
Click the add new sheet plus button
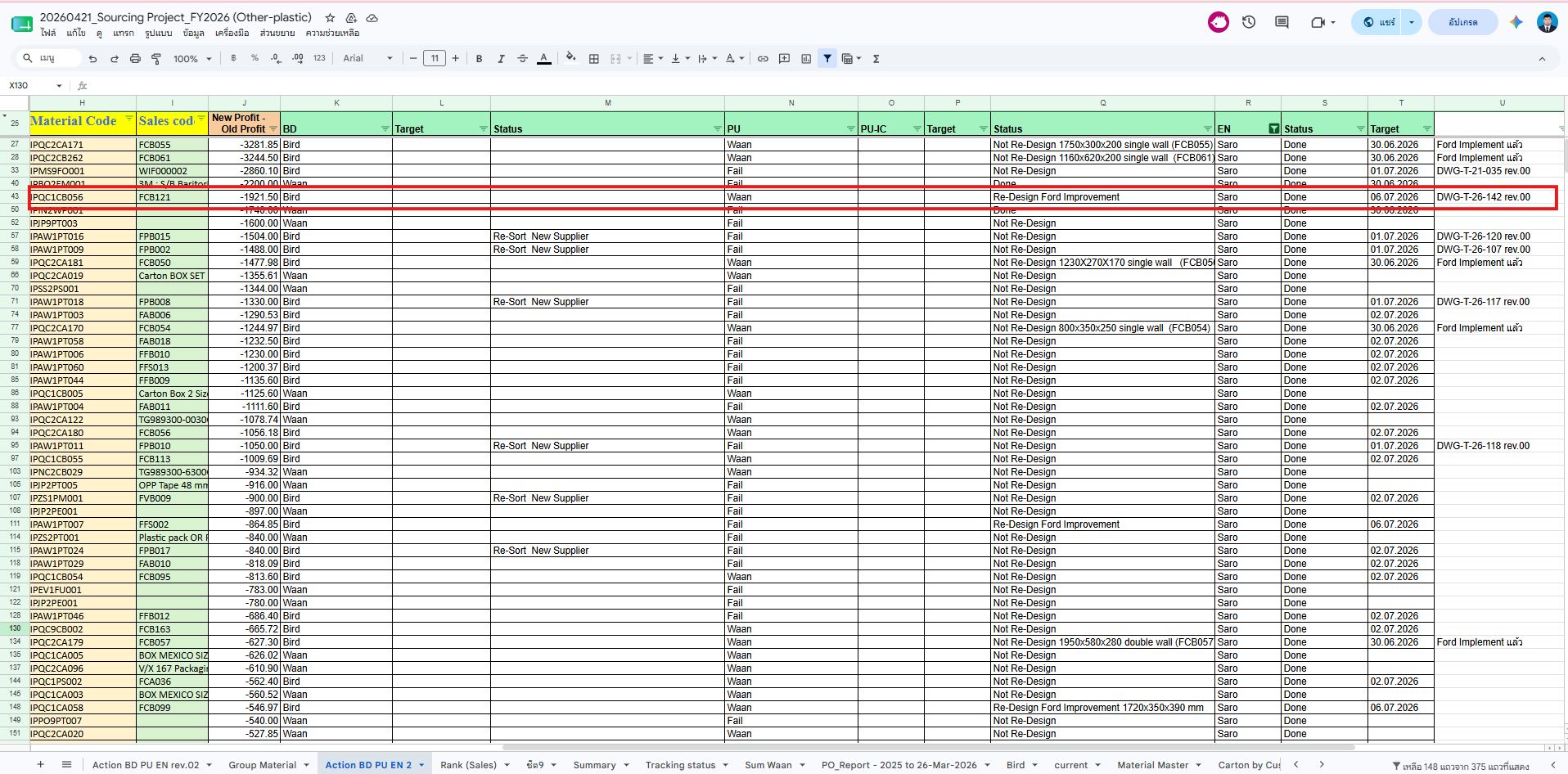(40, 764)
